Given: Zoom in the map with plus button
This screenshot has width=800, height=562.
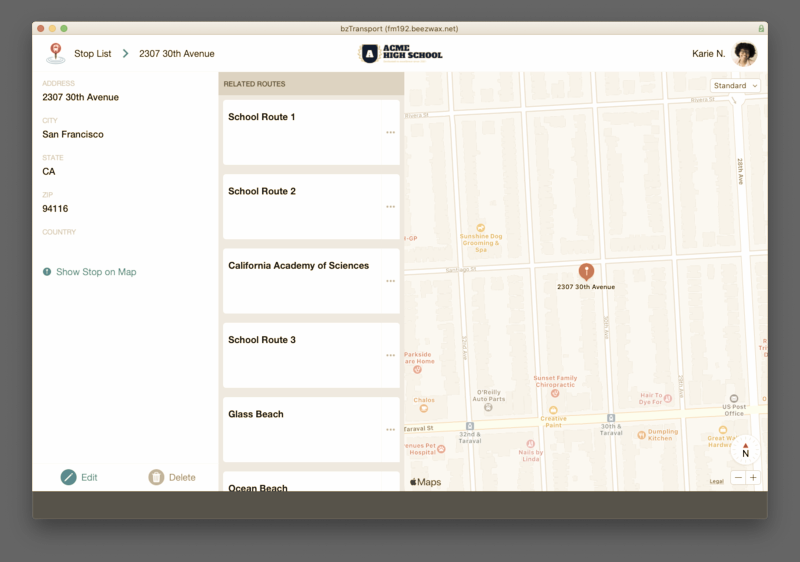Looking at the screenshot, I should 753,478.
